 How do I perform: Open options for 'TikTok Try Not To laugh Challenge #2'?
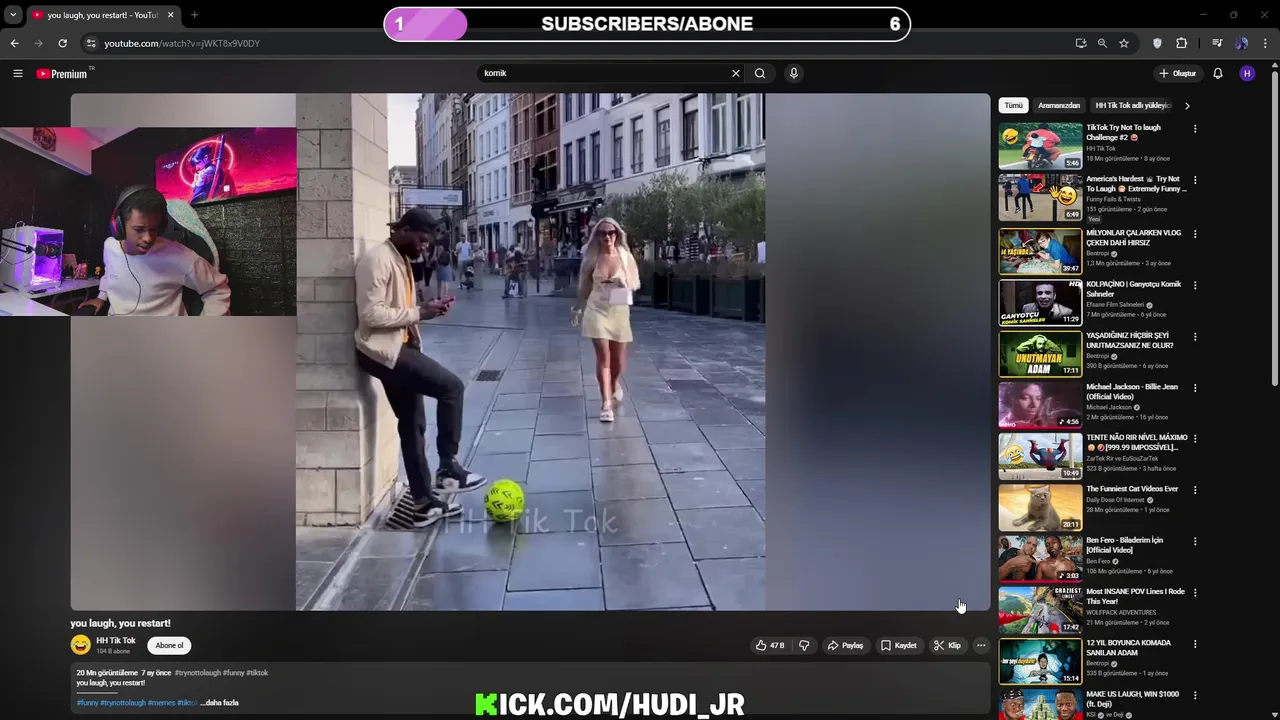click(1195, 129)
